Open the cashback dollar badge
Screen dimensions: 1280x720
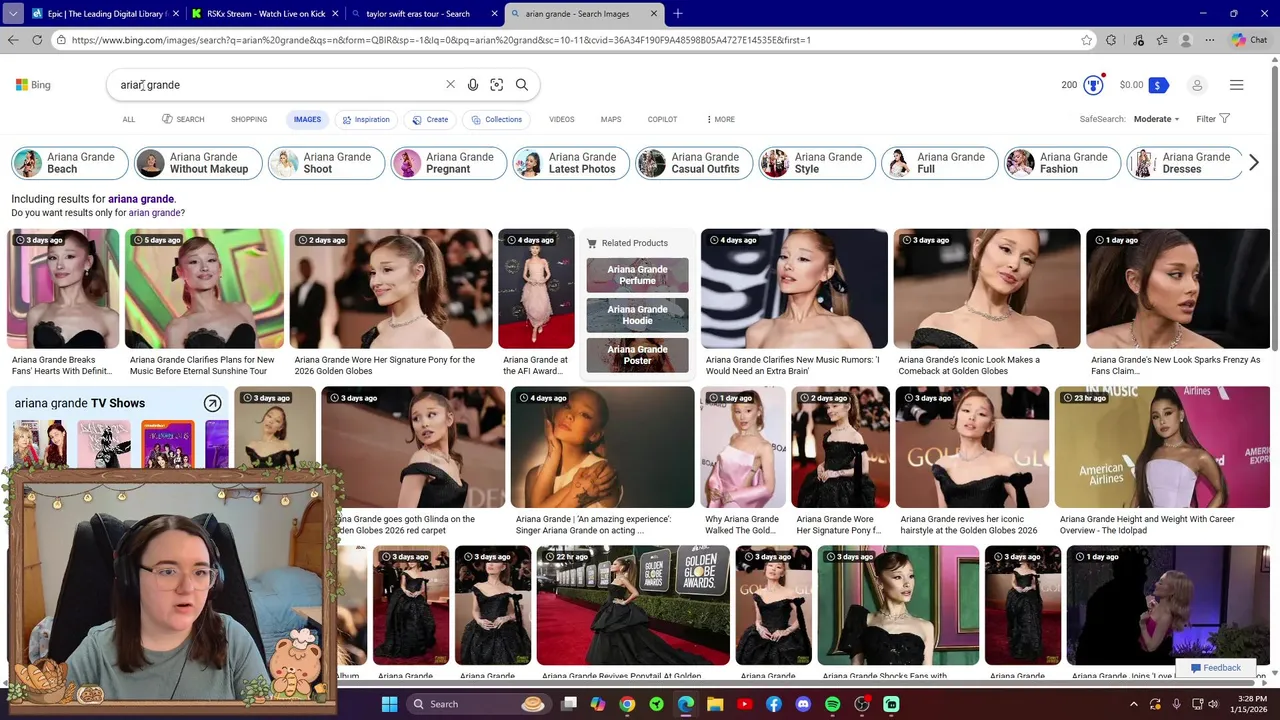click(x=1158, y=85)
